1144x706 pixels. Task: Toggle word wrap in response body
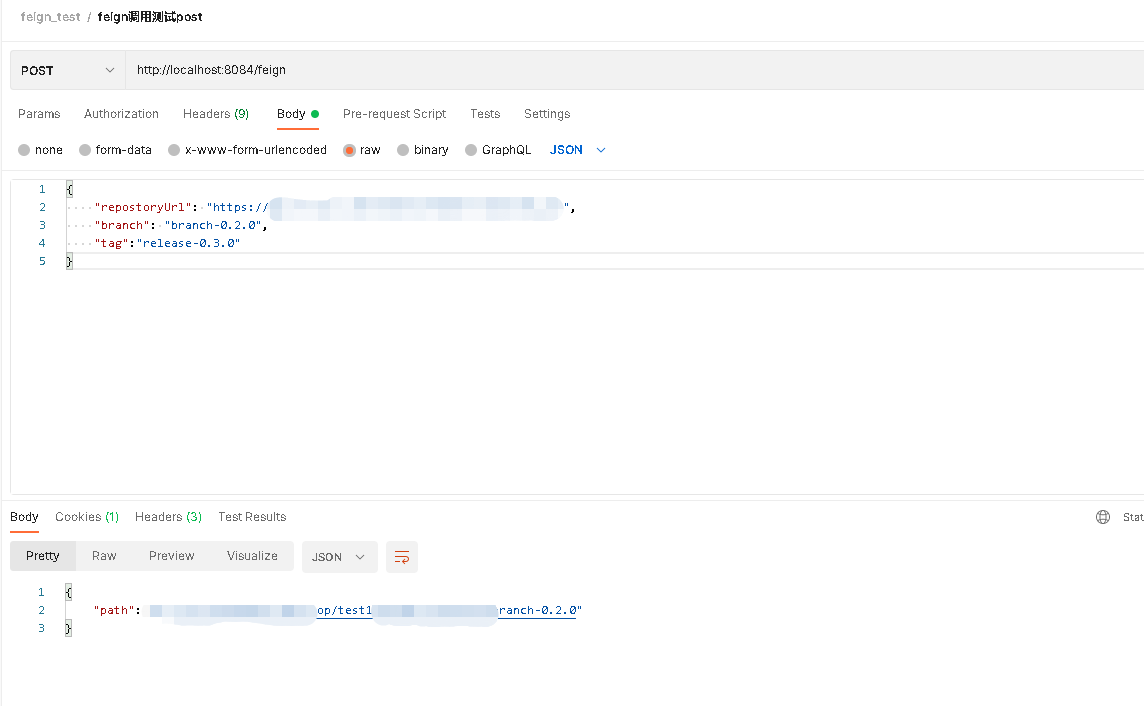[x=401, y=557]
